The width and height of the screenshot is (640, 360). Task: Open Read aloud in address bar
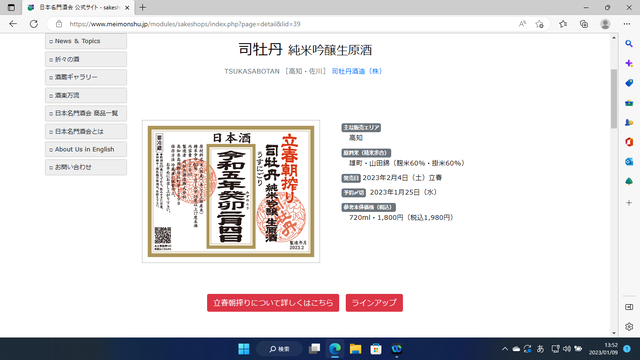click(x=522, y=24)
